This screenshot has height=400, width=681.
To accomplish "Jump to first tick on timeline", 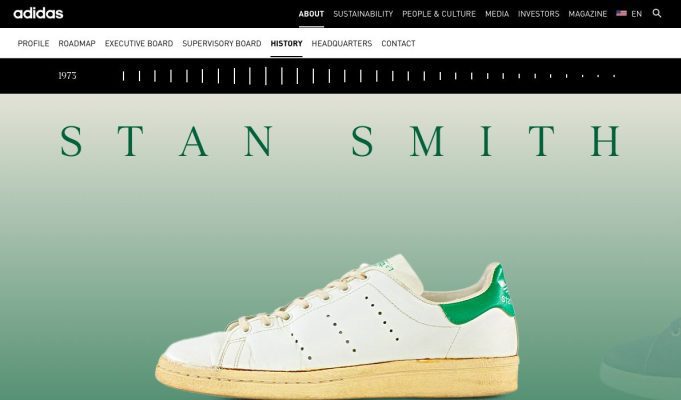I will [123, 76].
